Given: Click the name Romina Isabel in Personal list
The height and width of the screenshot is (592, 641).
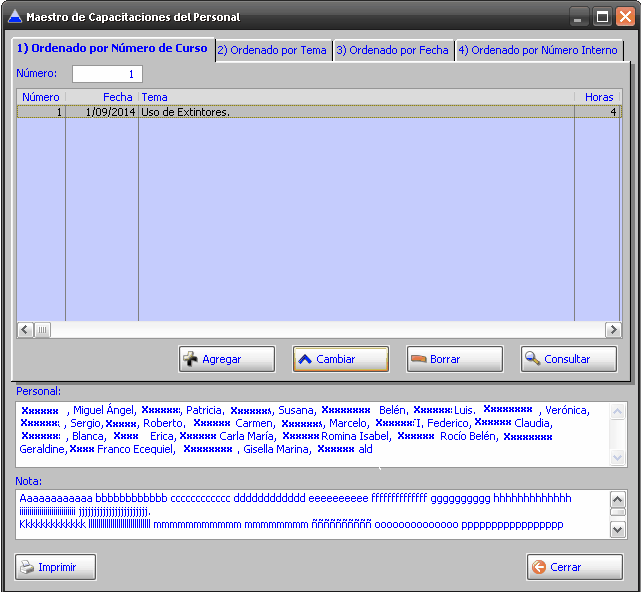Looking at the screenshot, I should [x=355, y=436].
